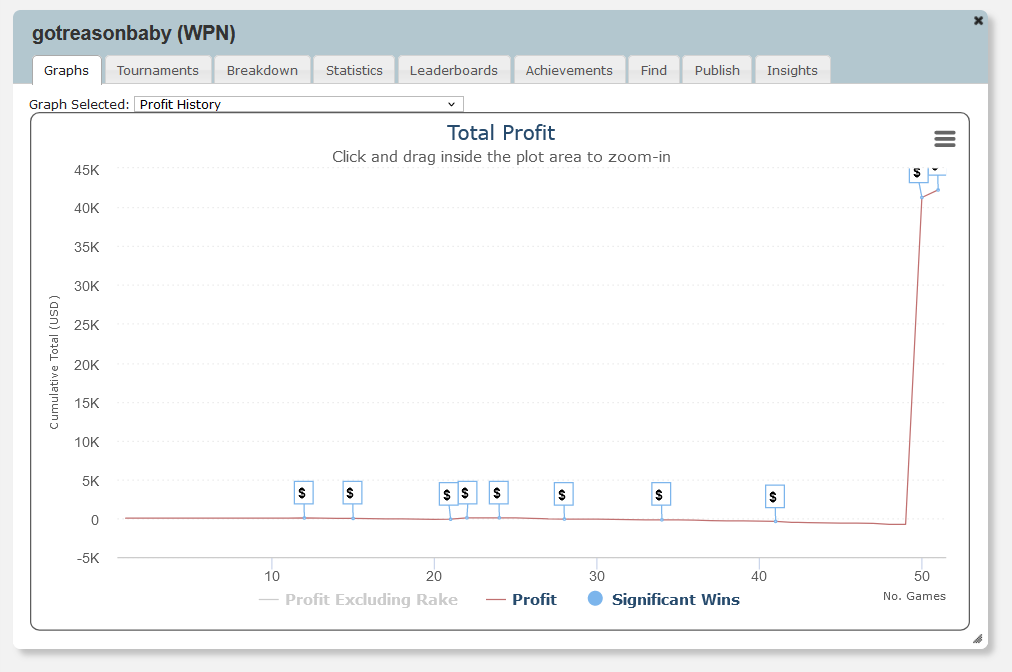Expand the Graph Selected dropdown
The height and width of the screenshot is (672, 1012).
(298, 104)
